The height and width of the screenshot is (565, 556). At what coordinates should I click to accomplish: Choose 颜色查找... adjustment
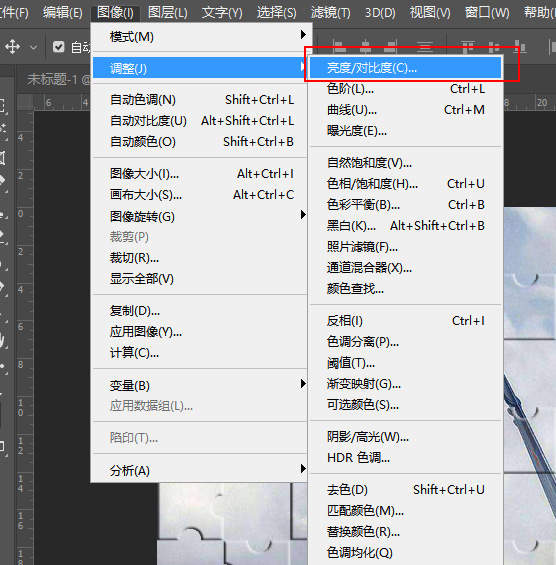point(406,288)
